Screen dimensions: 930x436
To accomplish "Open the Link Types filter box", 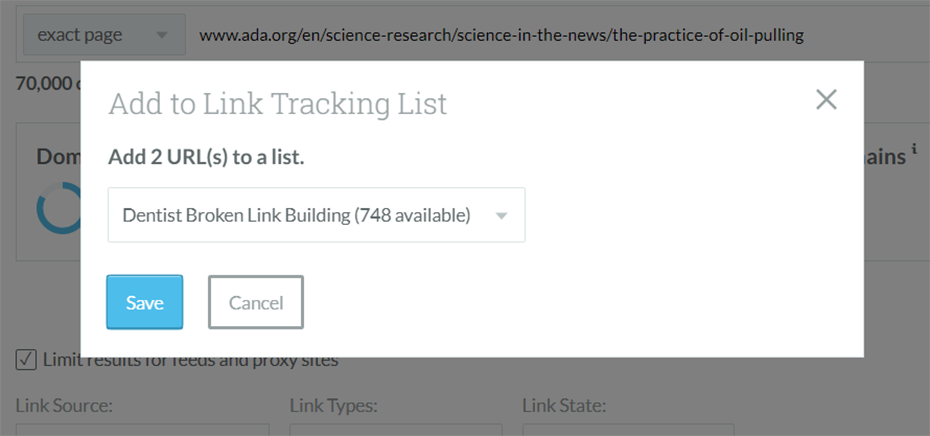I will [x=396, y=430].
